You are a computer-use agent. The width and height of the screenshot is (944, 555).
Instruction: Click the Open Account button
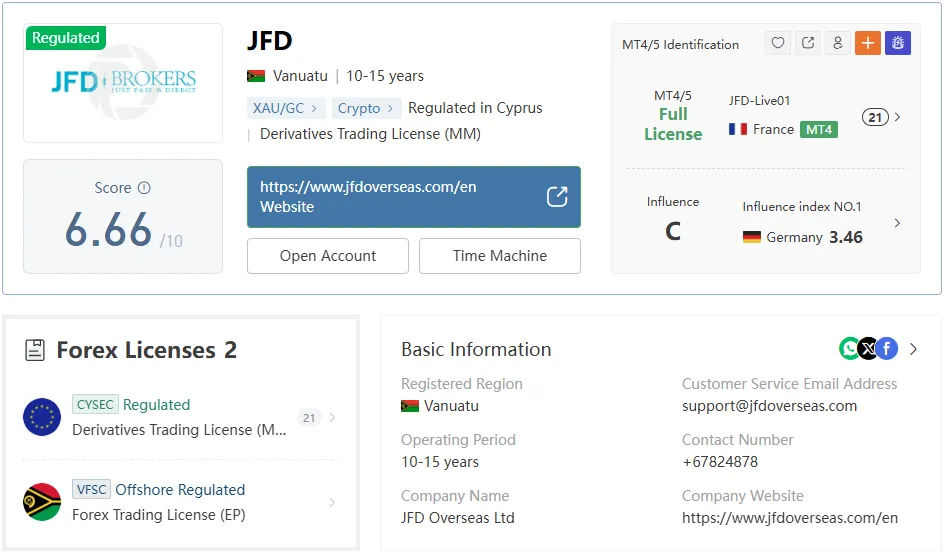pos(328,256)
